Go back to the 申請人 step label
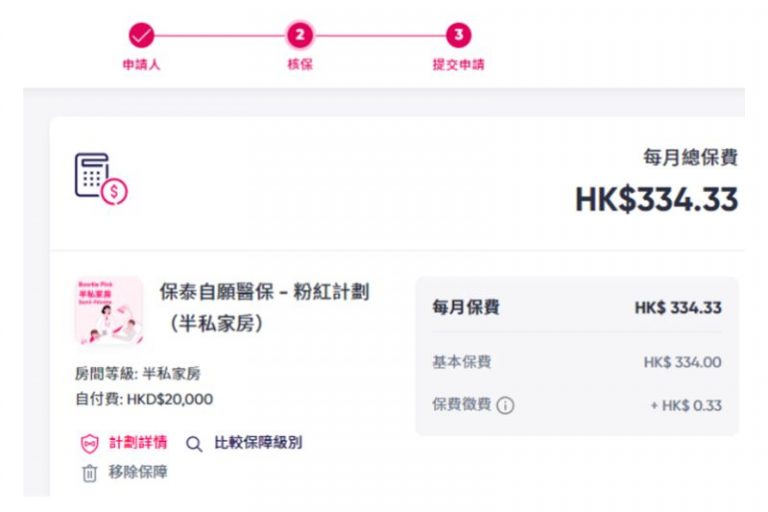768x512 pixels. tap(141, 64)
